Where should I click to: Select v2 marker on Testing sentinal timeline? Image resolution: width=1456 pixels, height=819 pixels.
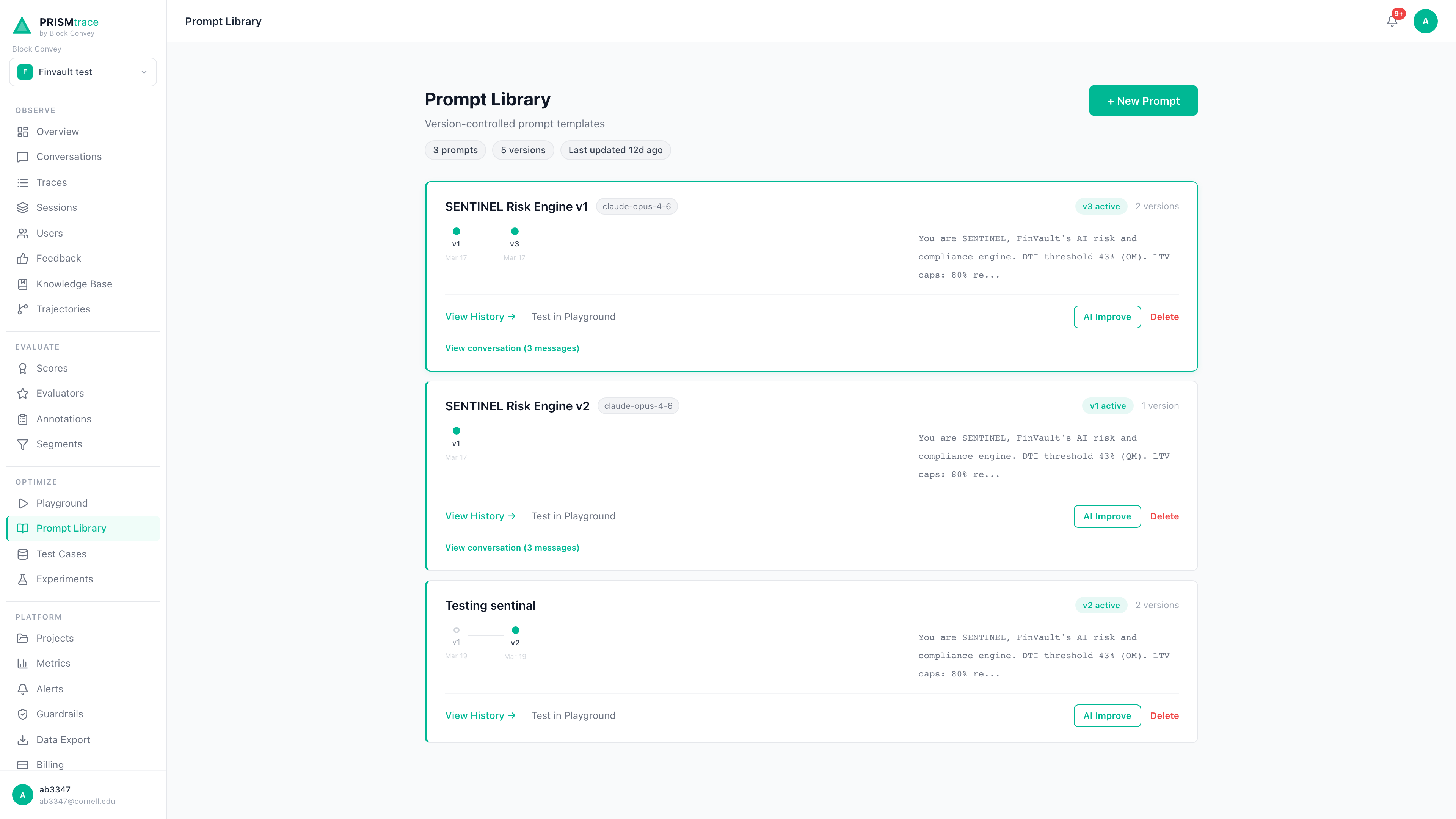point(515,630)
